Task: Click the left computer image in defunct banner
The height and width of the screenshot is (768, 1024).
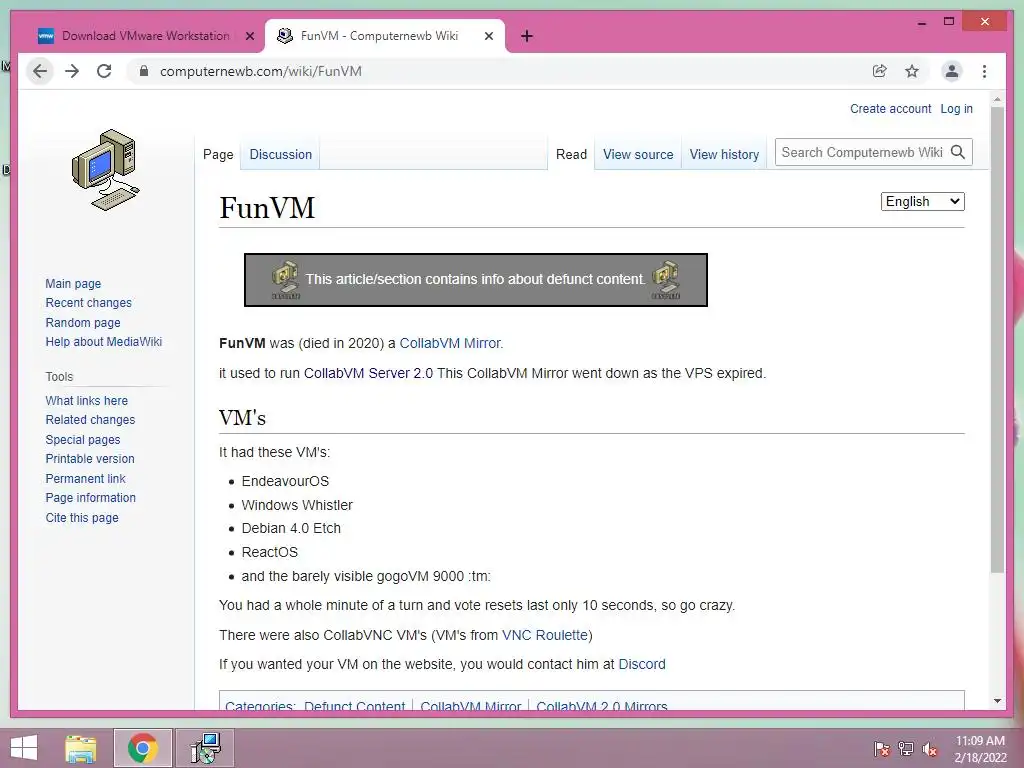Action: pyautogui.click(x=285, y=280)
